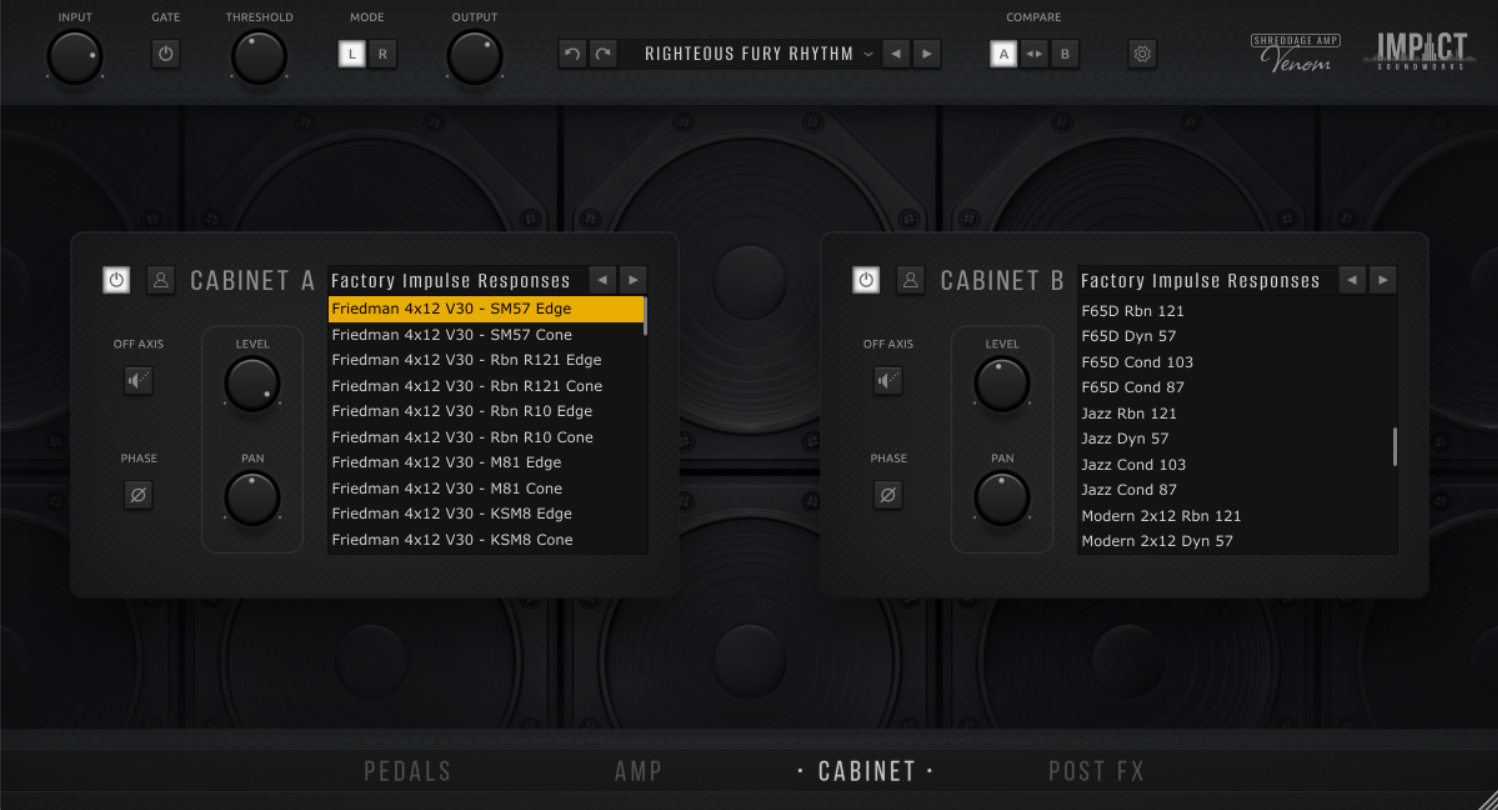Screen dimensions: 1498x810
Task: Switch to the Post FX tab
Action: click(1096, 771)
